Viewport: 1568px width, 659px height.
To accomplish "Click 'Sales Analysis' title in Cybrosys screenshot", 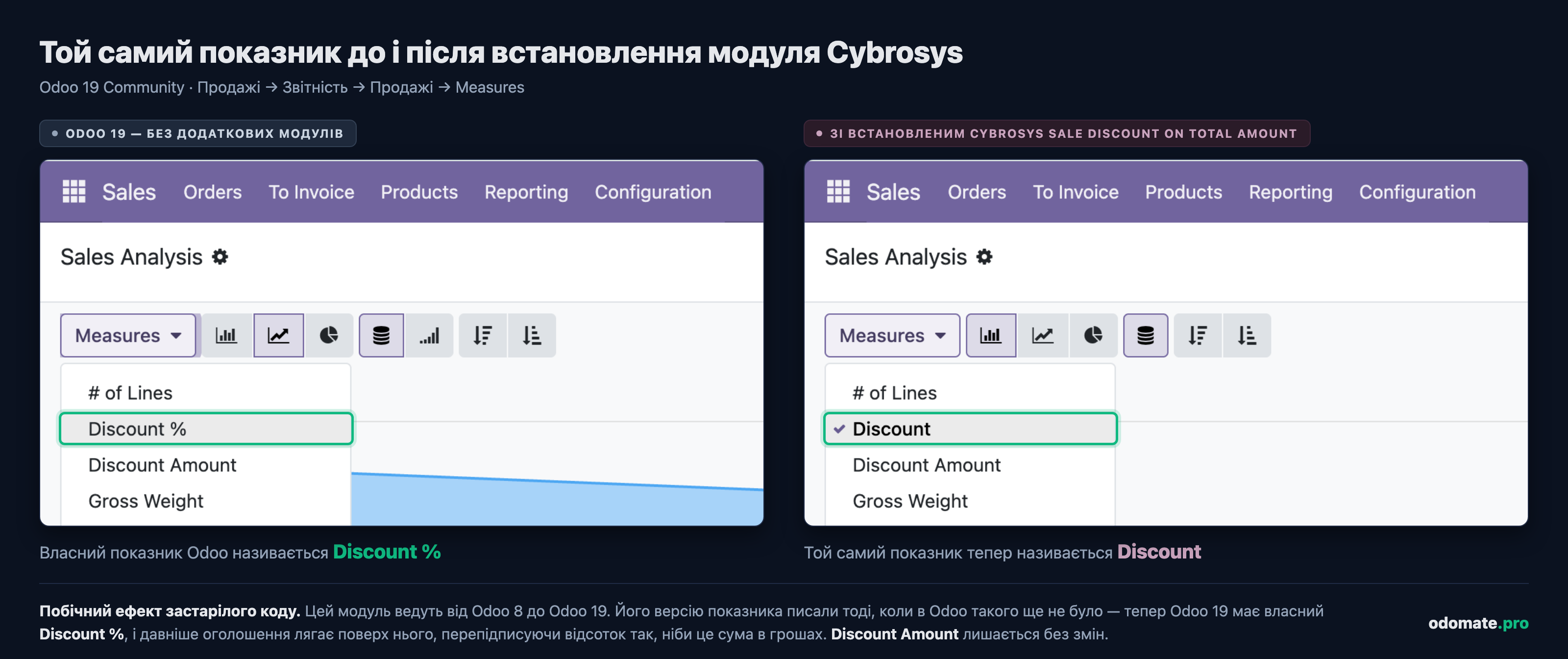I will [x=896, y=257].
